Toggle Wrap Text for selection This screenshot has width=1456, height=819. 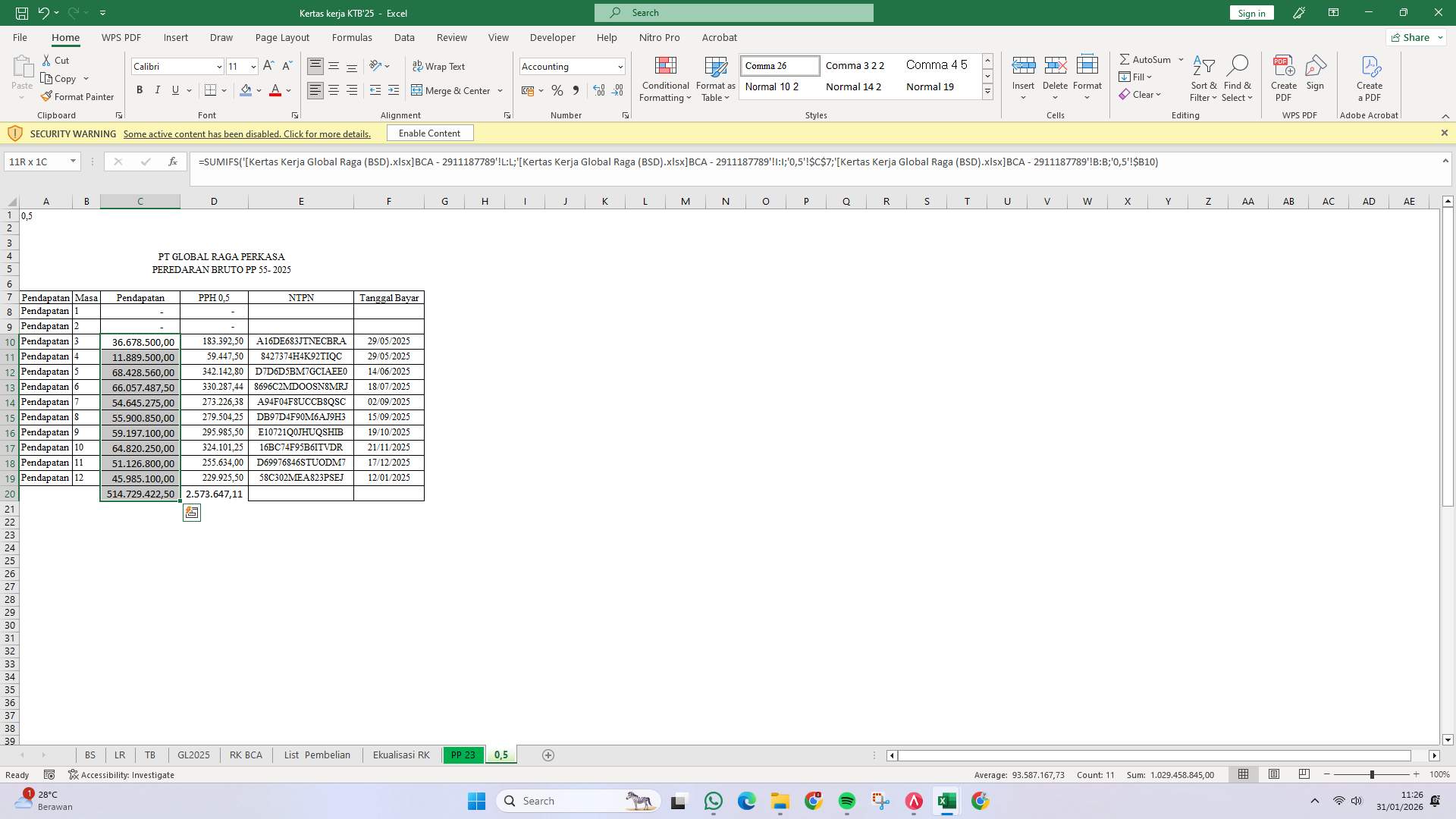click(x=439, y=66)
